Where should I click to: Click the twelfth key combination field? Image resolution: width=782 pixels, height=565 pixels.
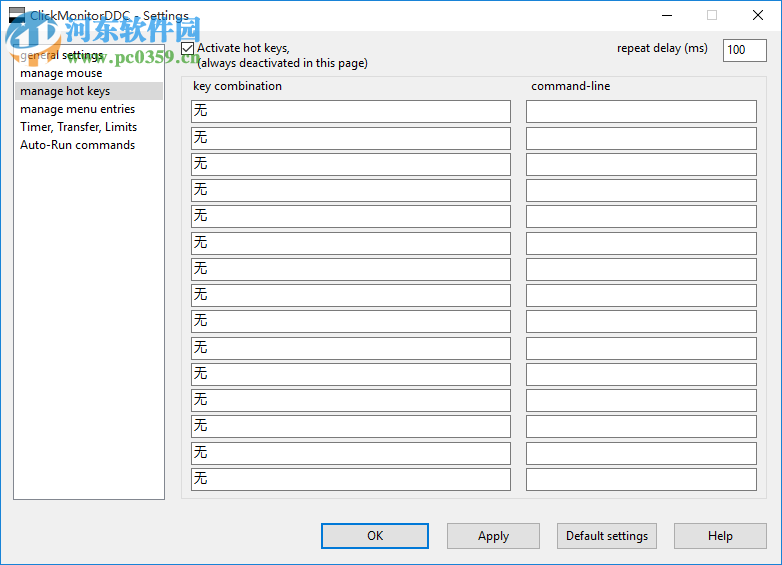(351, 400)
